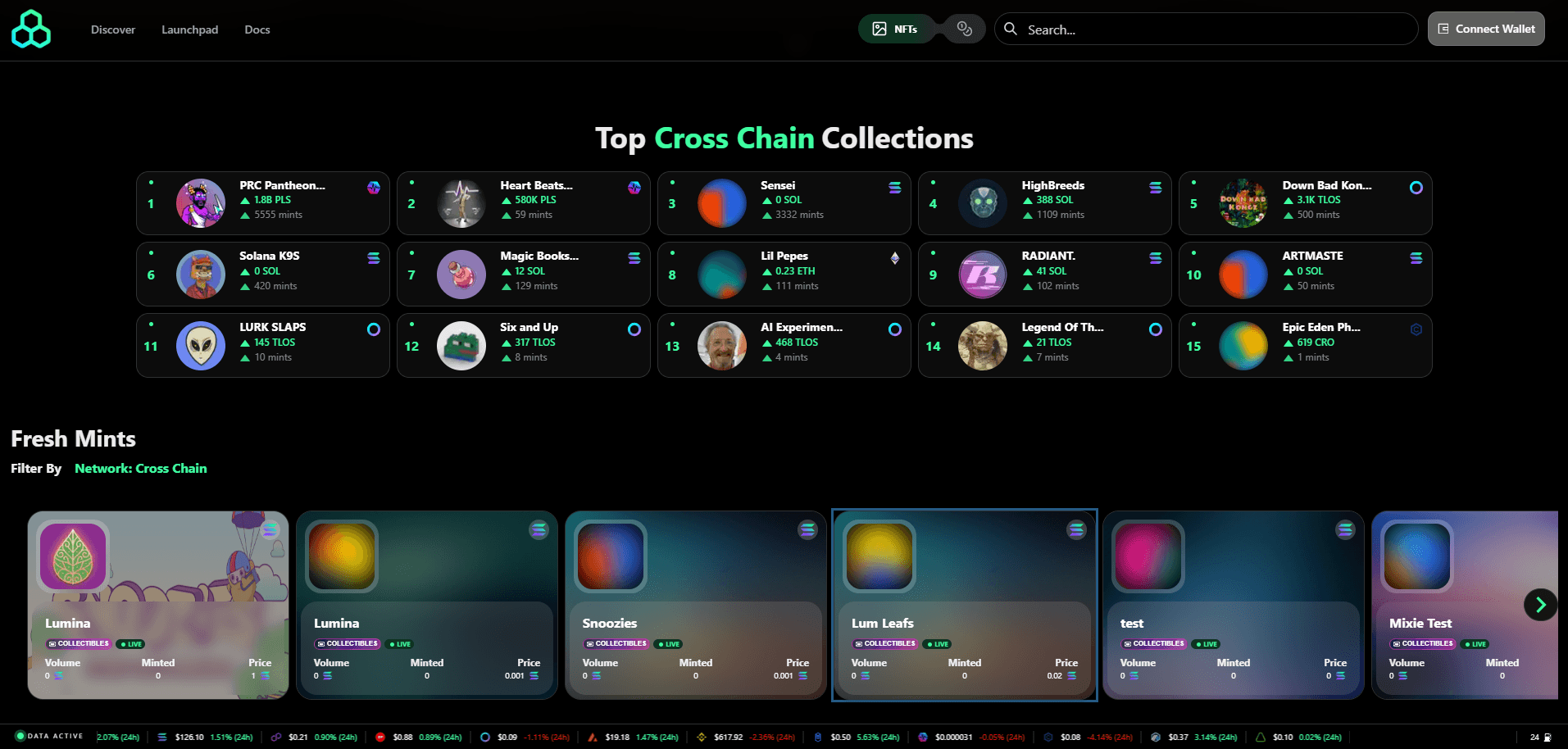Image resolution: width=1568 pixels, height=749 pixels.
Task: Click the Lum Leafs collection thumbnail
Action: coord(879,556)
